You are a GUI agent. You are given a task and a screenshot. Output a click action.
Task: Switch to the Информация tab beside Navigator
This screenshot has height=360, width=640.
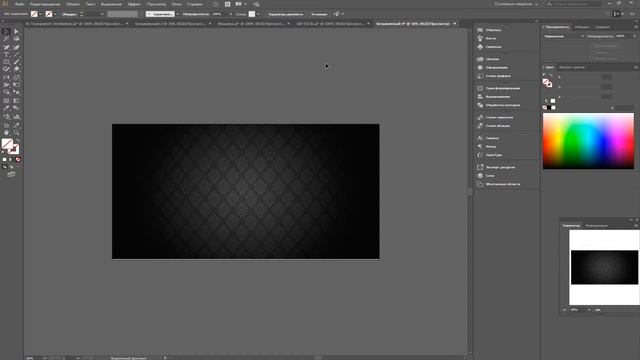(x=596, y=225)
